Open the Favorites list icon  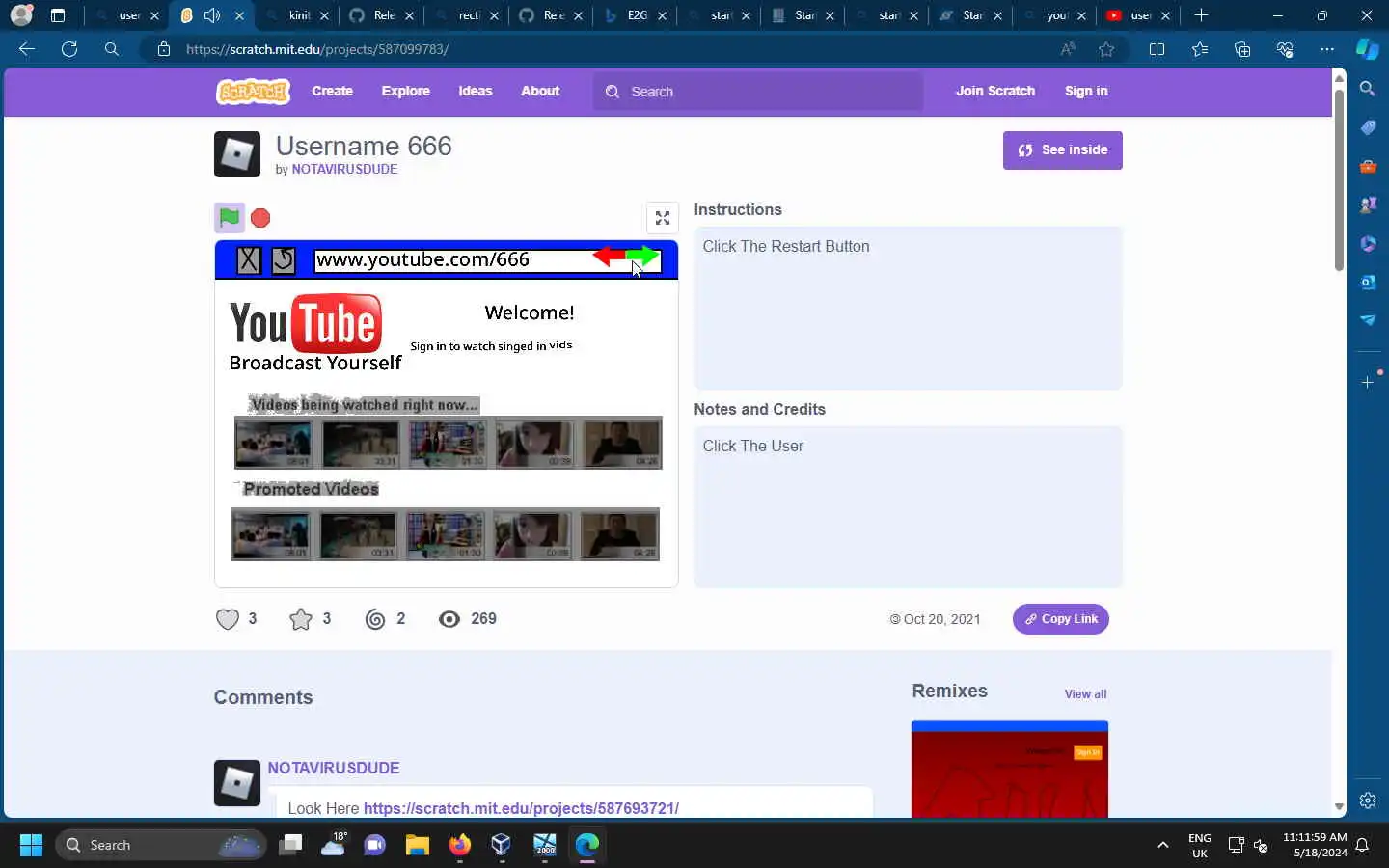pyautogui.click(x=1199, y=49)
